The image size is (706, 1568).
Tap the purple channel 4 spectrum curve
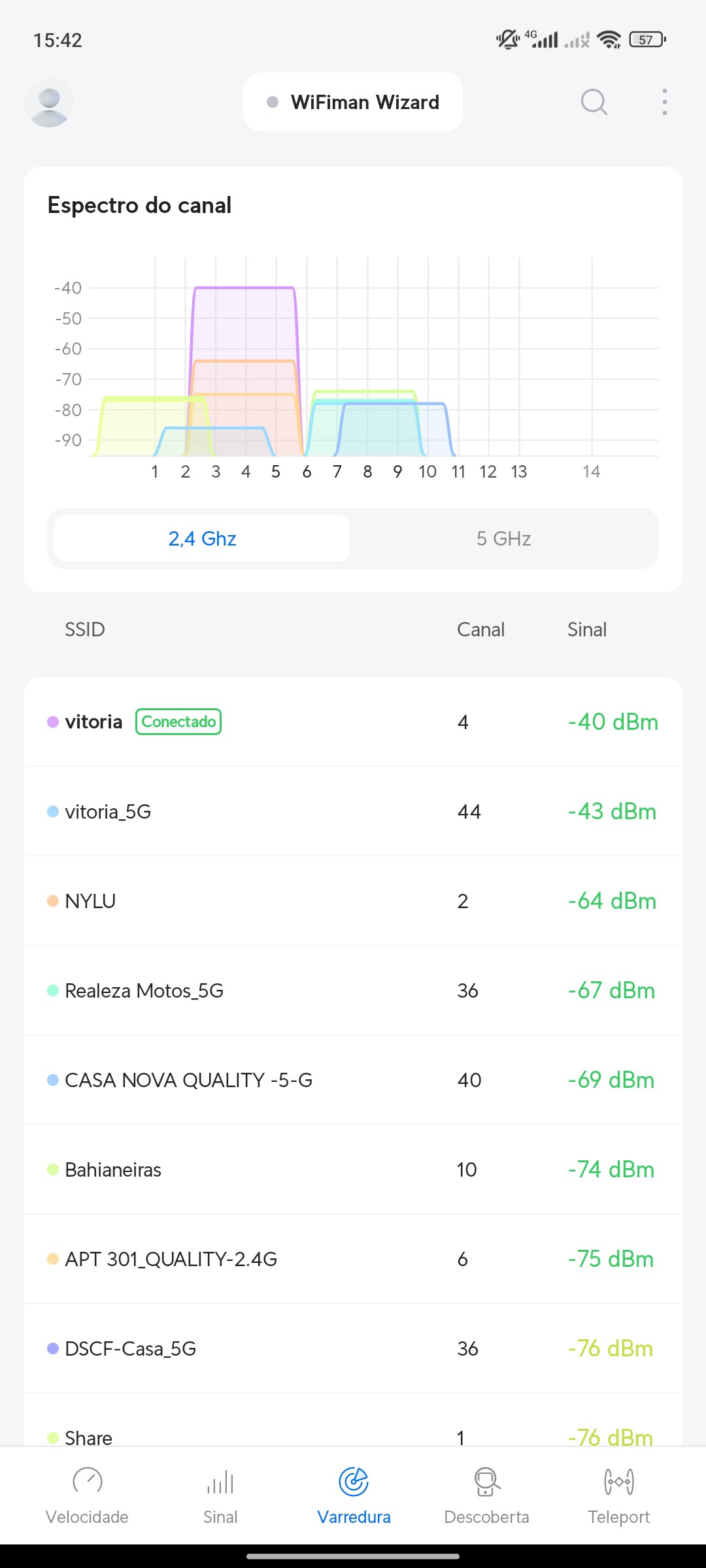pos(244,288)
